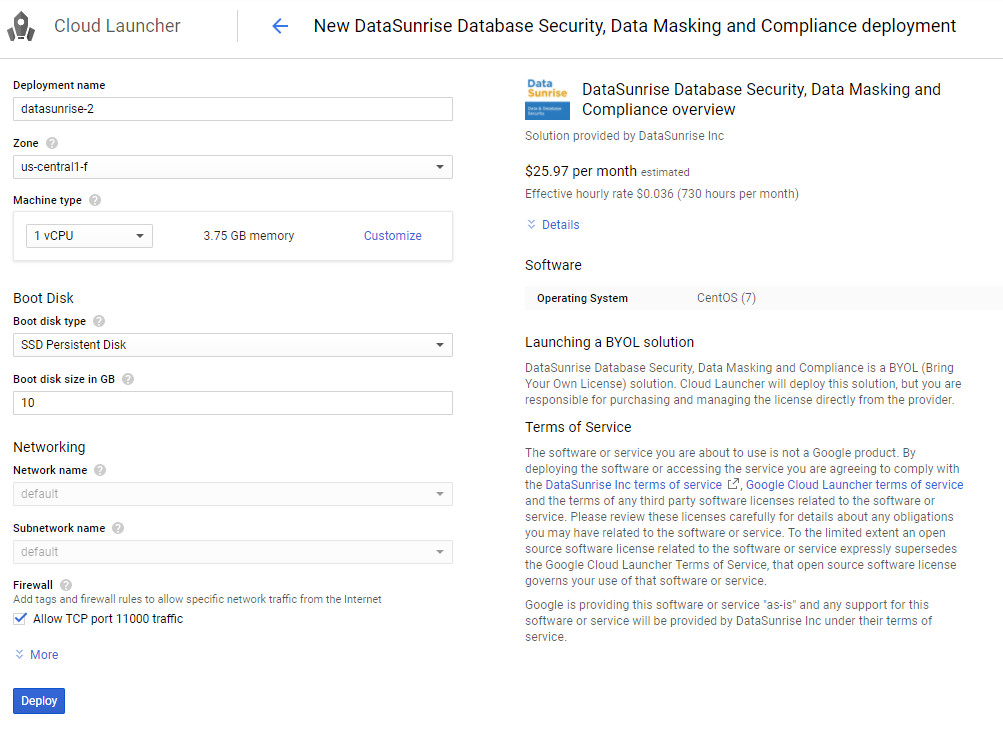The width and height of the screenshot is (1003, 749).
Task: Click the Effective hourly rate text
Action: (x=661, y=194)
